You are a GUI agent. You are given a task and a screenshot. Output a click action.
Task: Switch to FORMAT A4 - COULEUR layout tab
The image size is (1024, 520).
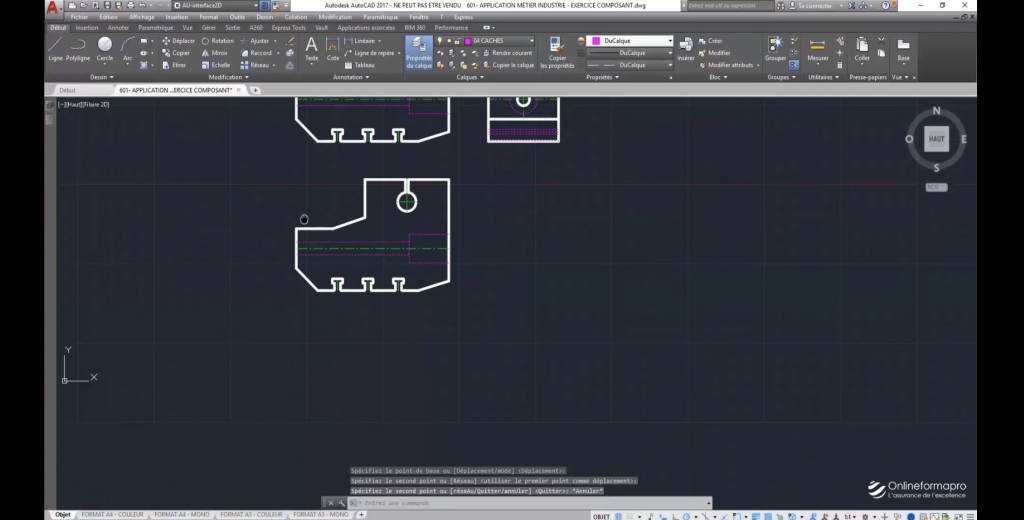tap(112, 515)
